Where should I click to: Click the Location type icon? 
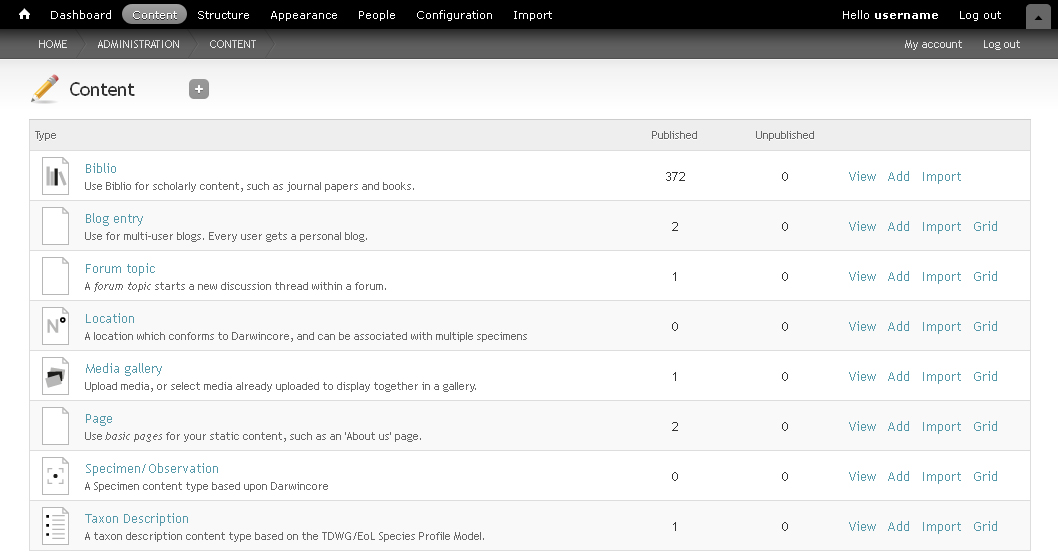pyautogui.click(x=55, y=326)
